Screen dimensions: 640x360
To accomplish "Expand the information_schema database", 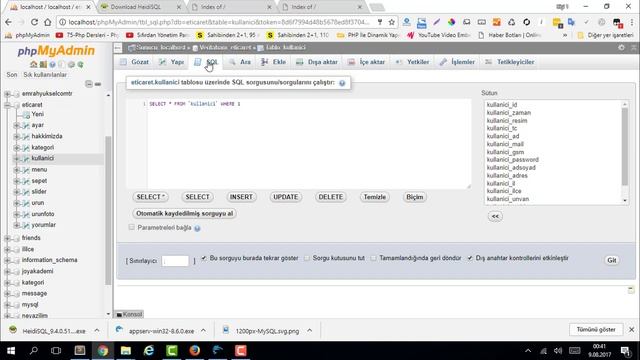I will [x=7, y=260].
